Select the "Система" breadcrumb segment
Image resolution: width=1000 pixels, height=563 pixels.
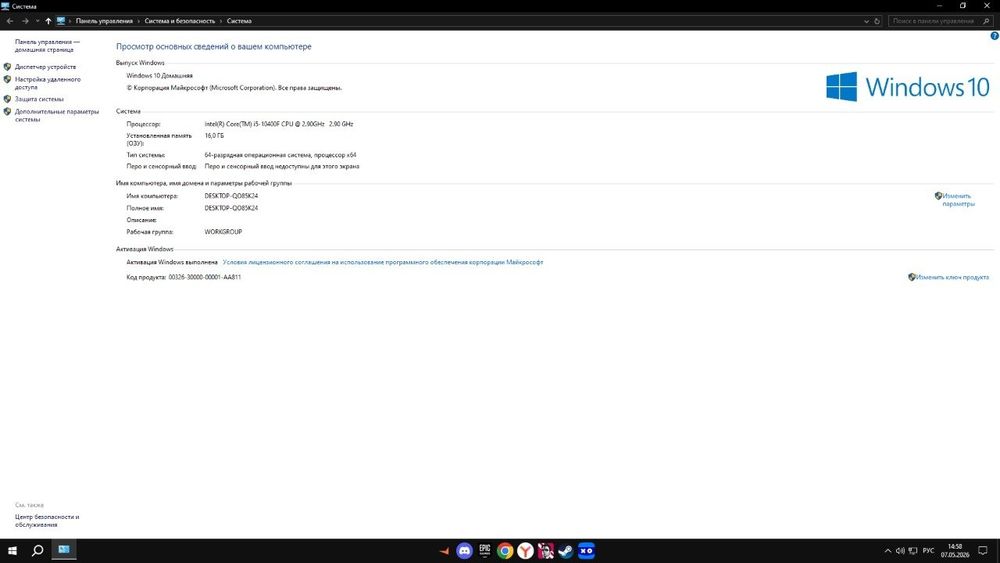pos(239,21)
